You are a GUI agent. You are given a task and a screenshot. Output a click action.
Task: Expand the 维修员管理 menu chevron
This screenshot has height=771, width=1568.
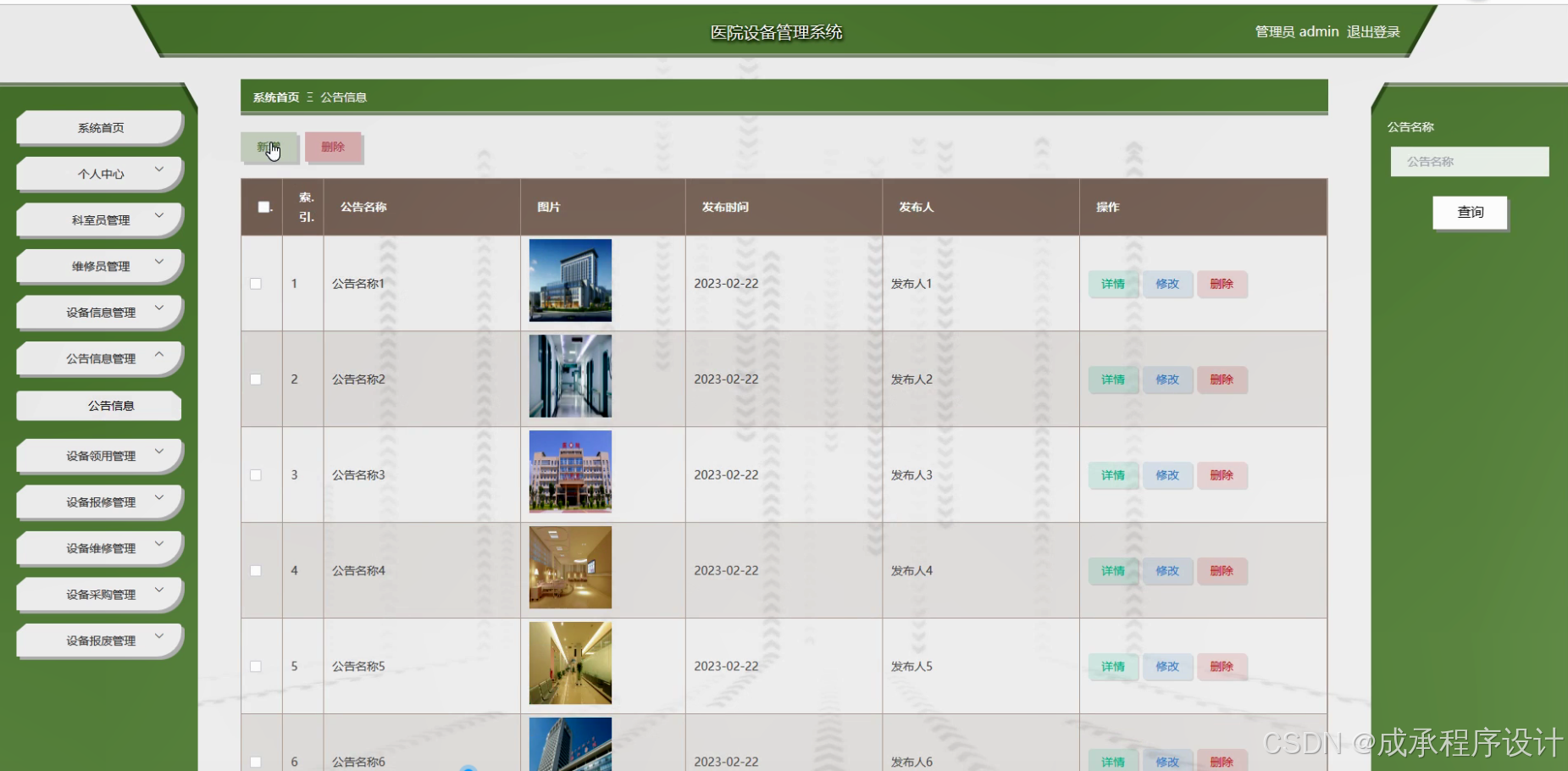[159, 262]
